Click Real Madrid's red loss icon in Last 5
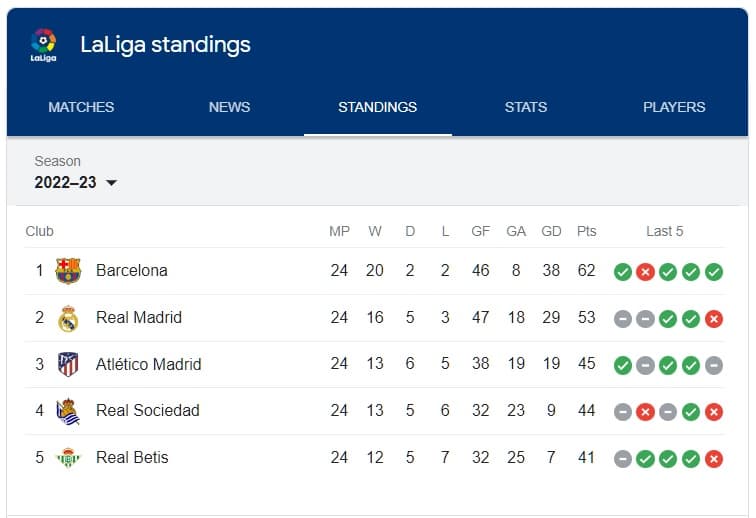 tap(714, 319)
